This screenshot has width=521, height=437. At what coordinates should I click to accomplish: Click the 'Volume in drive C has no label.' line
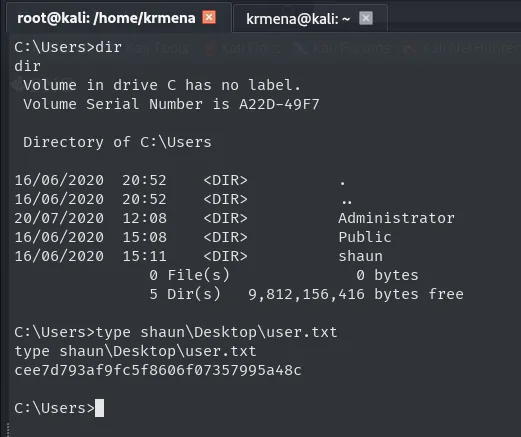162,85
